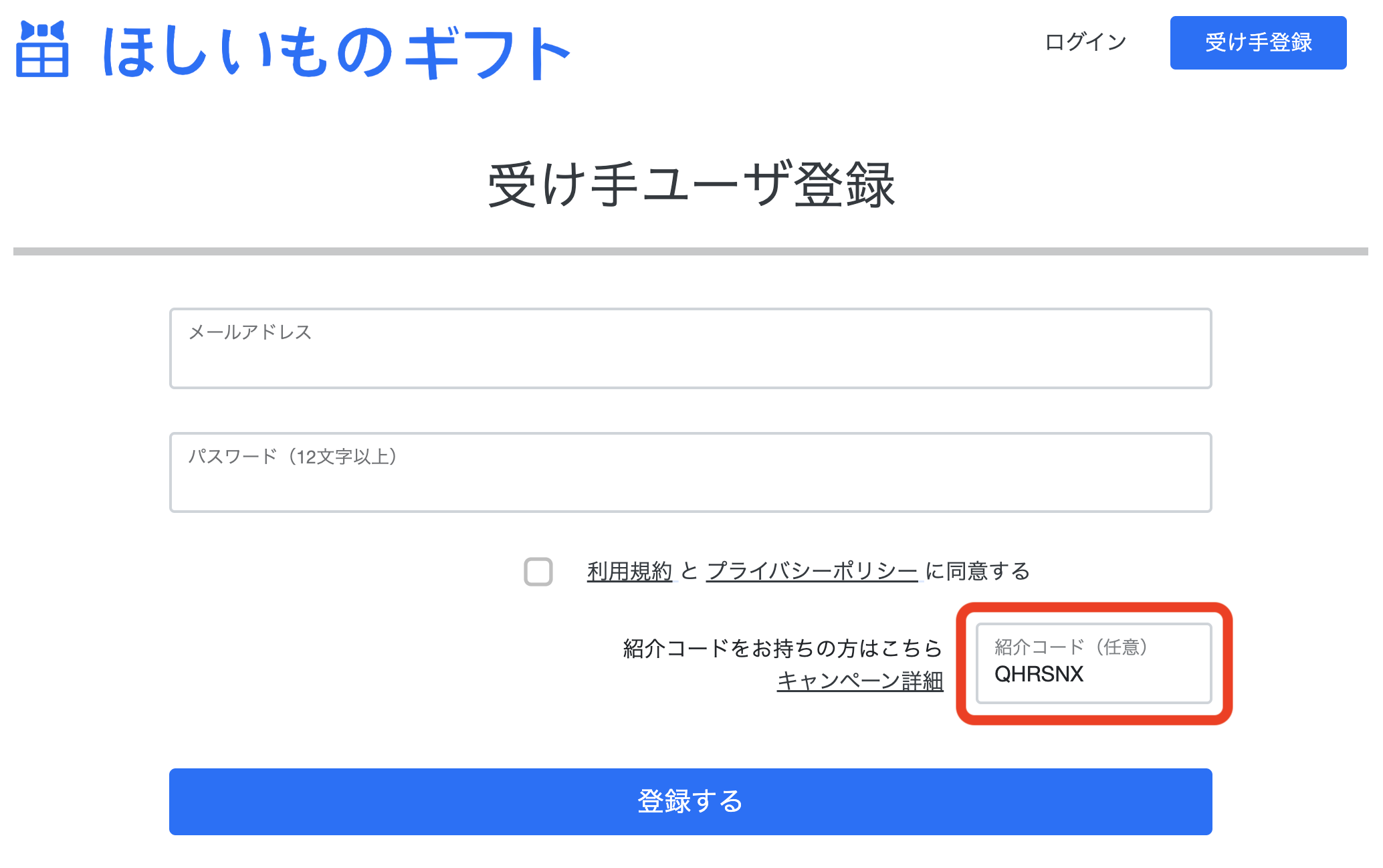Focus the メールアドレス input field

click(690, 348)
